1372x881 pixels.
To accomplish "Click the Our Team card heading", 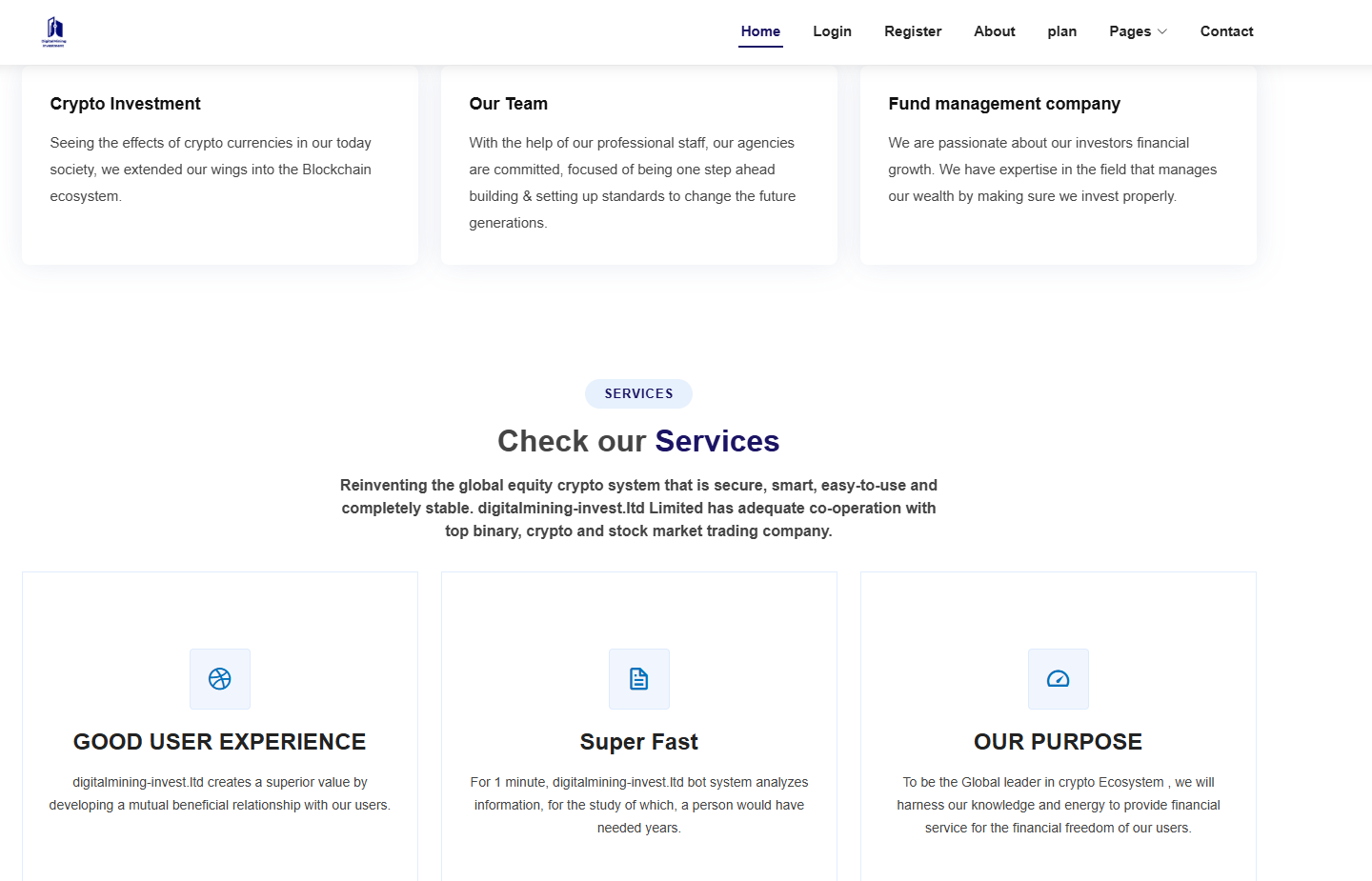I will [x=509, y=104].
